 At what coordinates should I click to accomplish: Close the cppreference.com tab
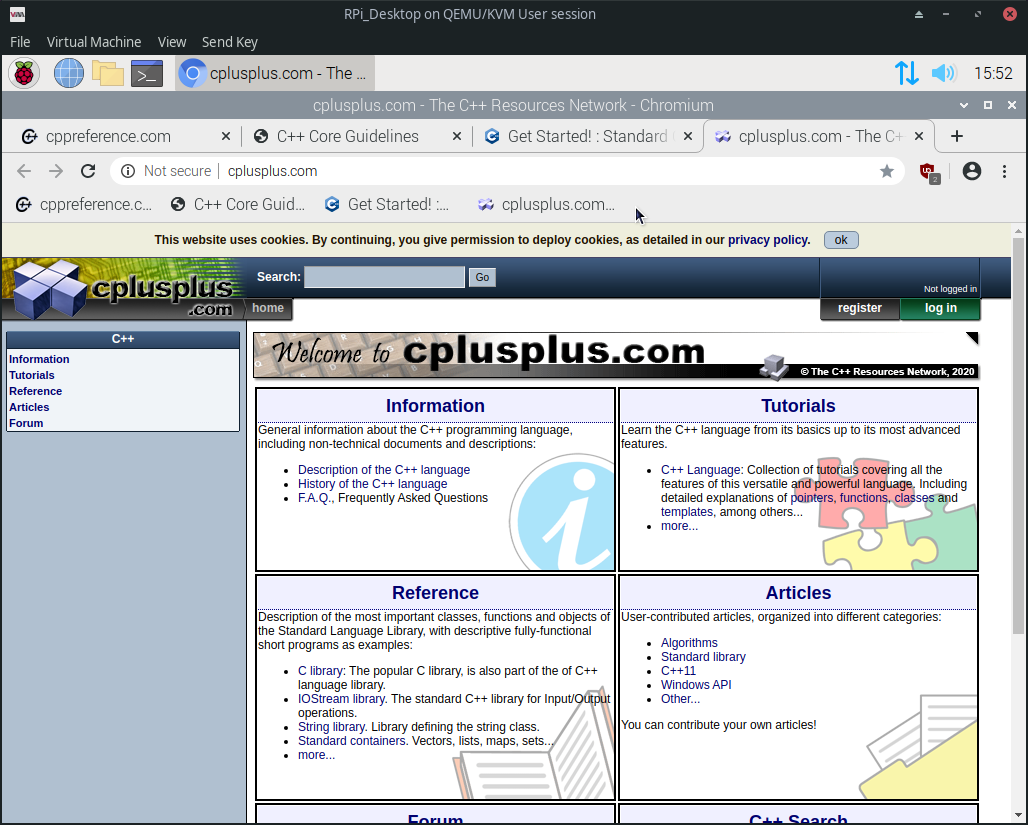226,136
